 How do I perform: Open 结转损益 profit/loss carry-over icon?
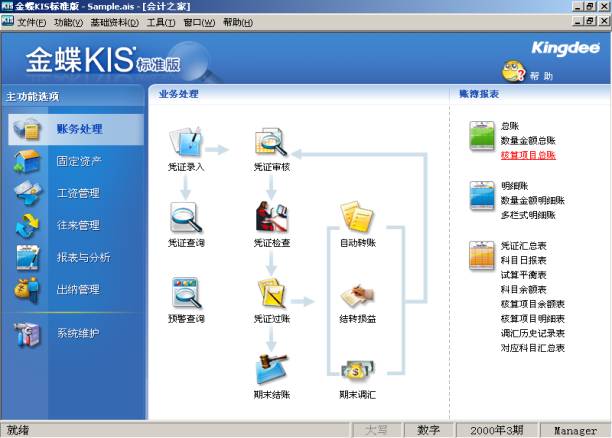point(357,295)
